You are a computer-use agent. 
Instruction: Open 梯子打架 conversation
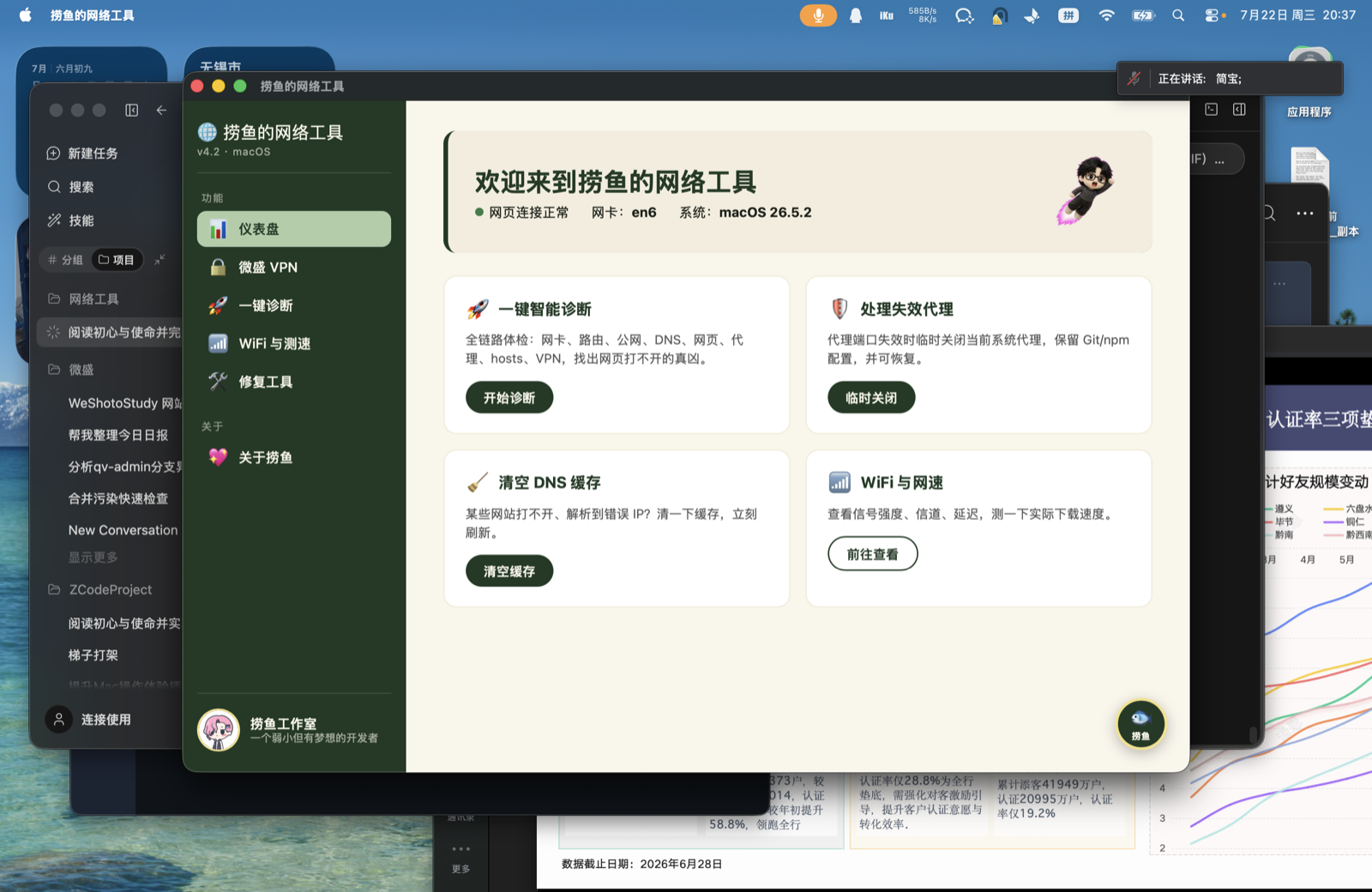coord(93,655)
